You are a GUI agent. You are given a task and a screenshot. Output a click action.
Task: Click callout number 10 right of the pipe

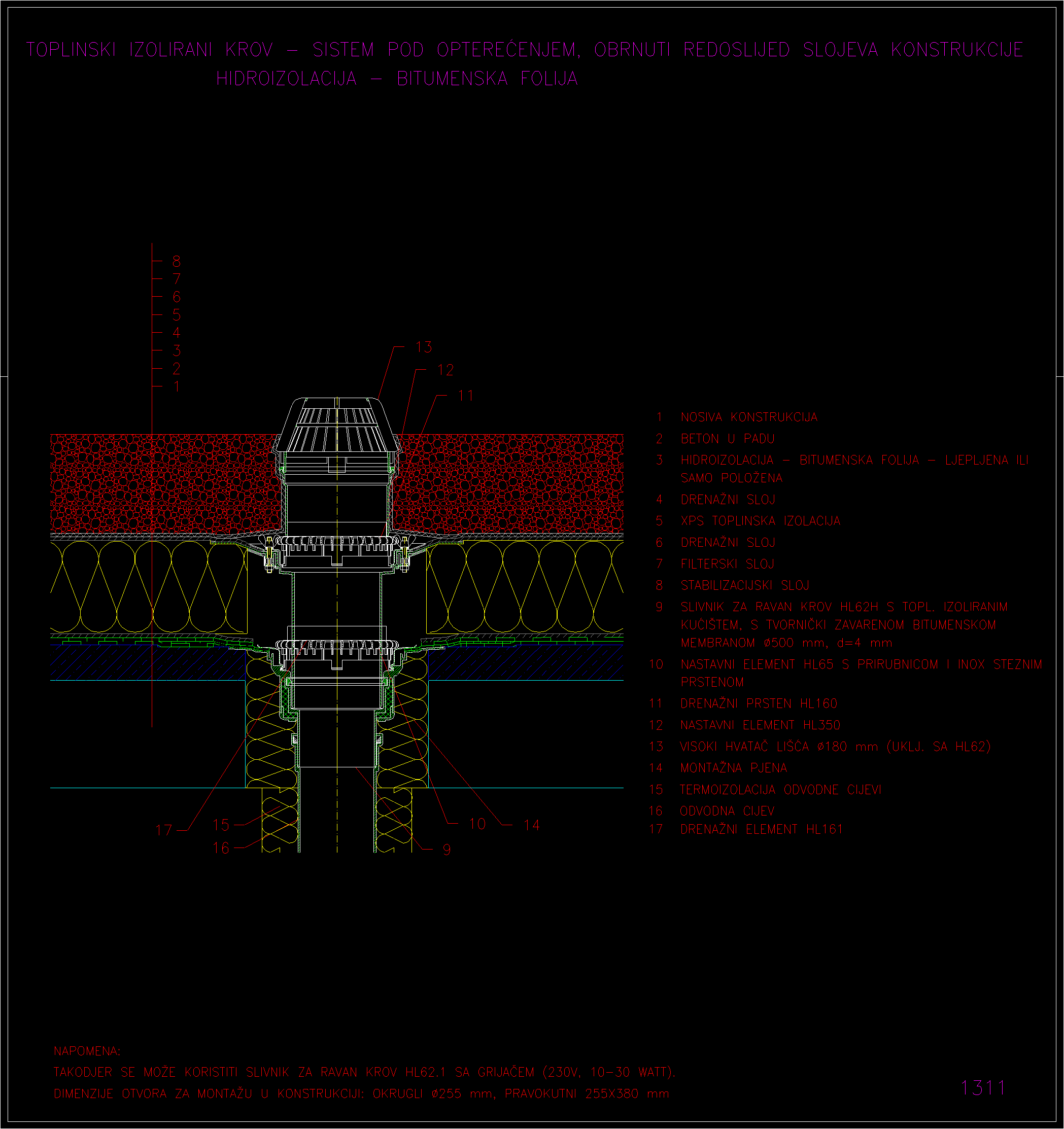coord(477,824)
